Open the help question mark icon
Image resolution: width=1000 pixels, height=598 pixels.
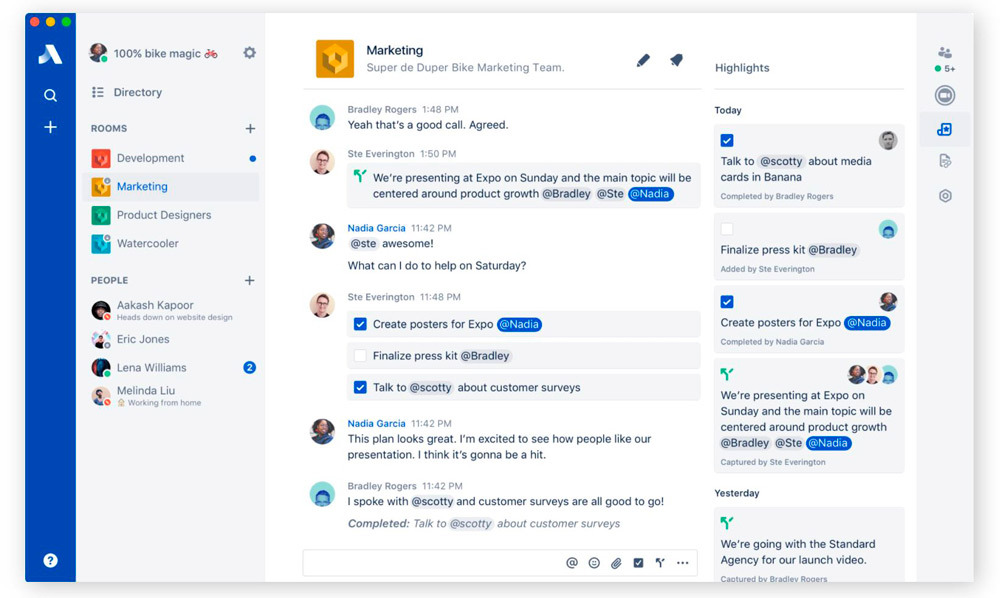(x=50, y=561)
